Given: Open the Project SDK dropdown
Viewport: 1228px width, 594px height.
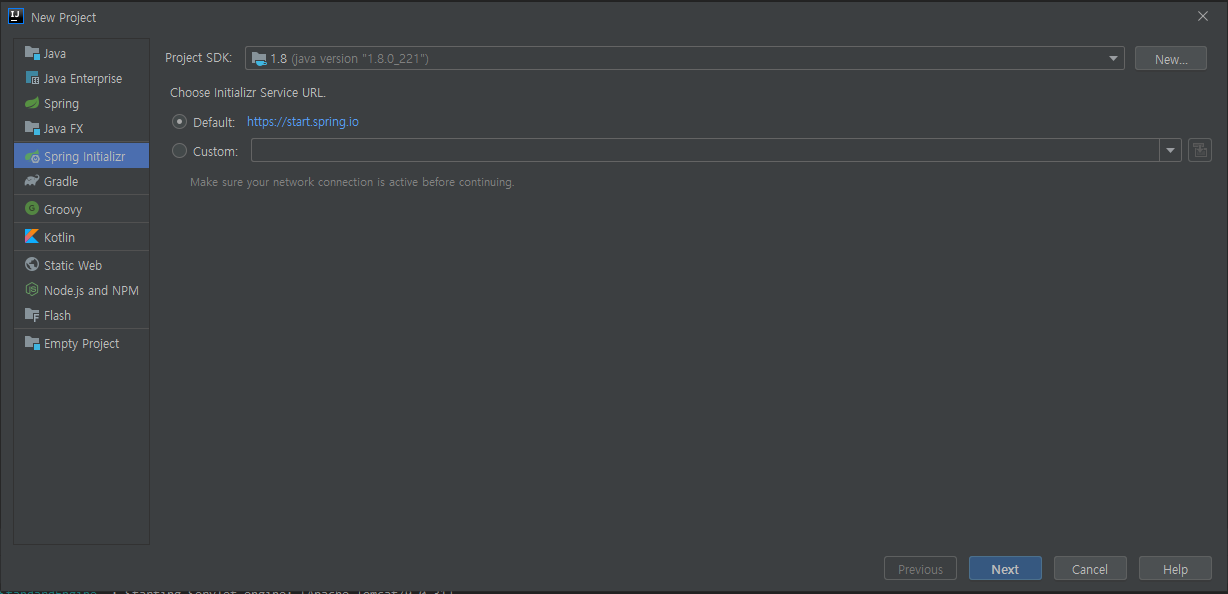Looking at the screenshot, I should click(684, 58).
